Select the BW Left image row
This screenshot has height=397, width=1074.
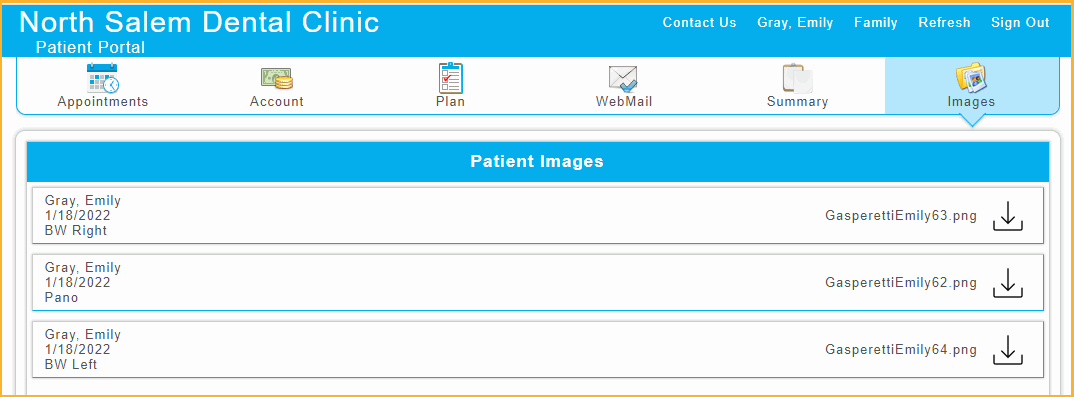click(538, 350)
